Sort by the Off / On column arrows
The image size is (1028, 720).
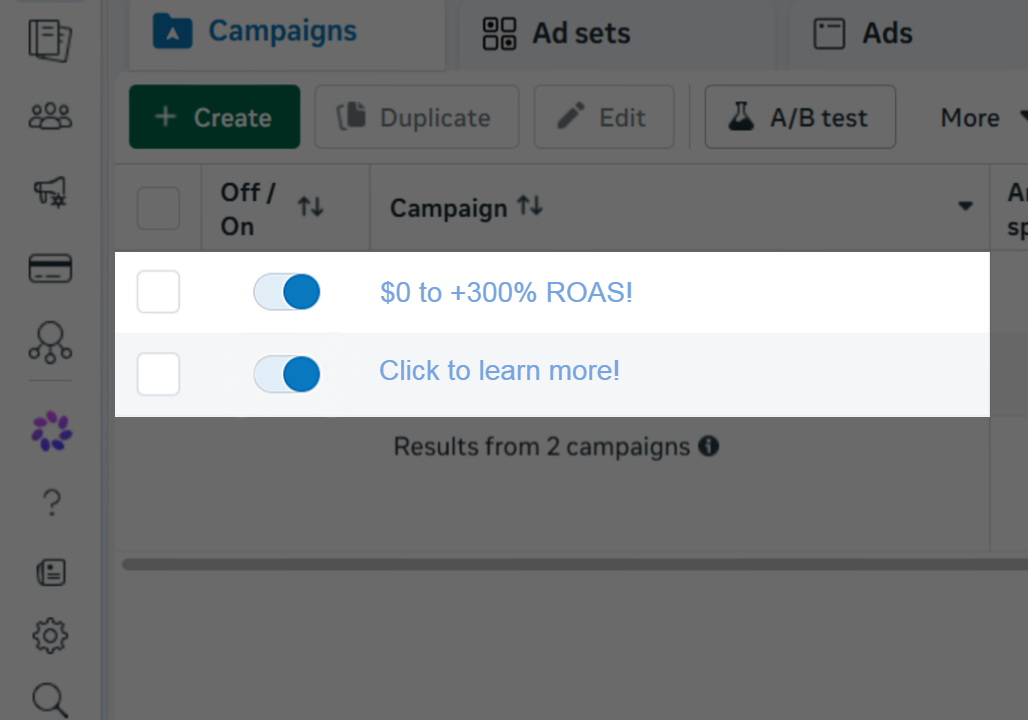click(311, 207)
